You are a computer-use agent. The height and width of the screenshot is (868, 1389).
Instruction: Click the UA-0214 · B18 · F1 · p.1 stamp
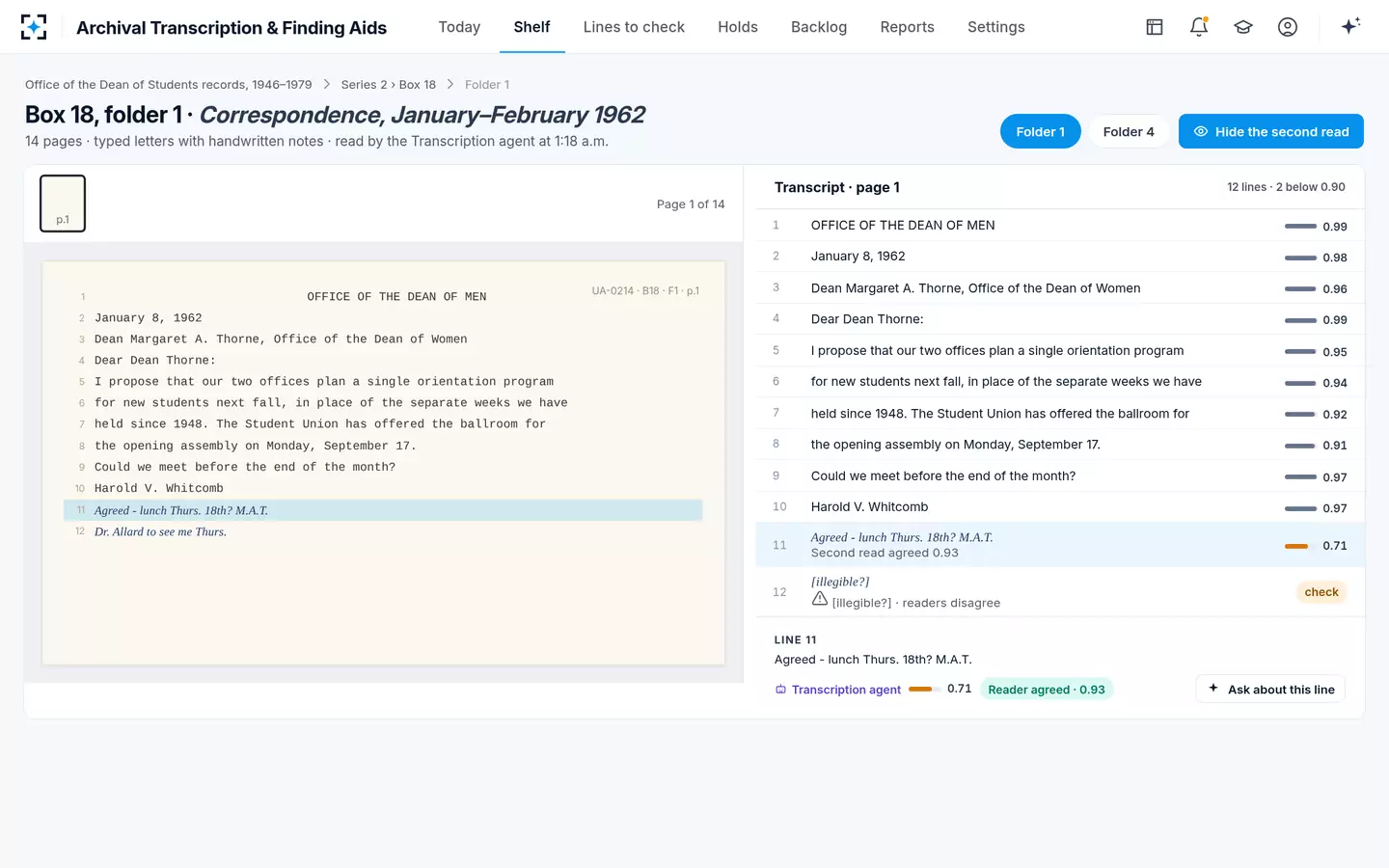point(645,290)
